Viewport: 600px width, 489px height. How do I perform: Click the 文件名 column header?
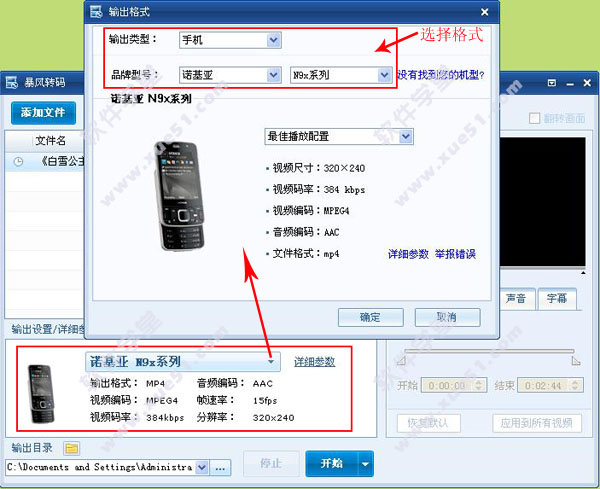[50, 141]
